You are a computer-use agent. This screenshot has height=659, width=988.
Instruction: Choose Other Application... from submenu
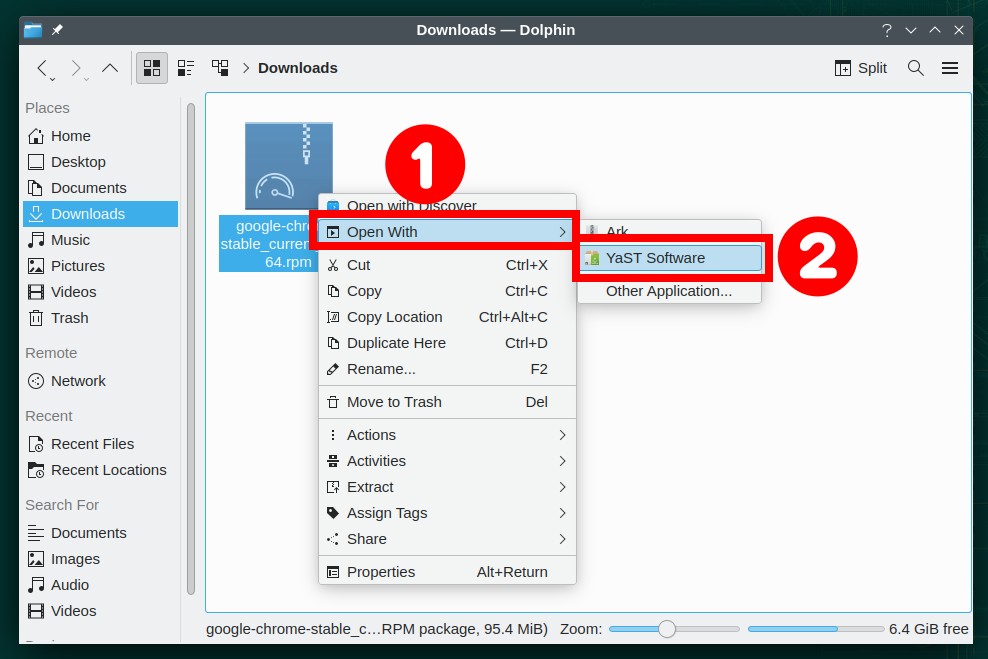669,291
